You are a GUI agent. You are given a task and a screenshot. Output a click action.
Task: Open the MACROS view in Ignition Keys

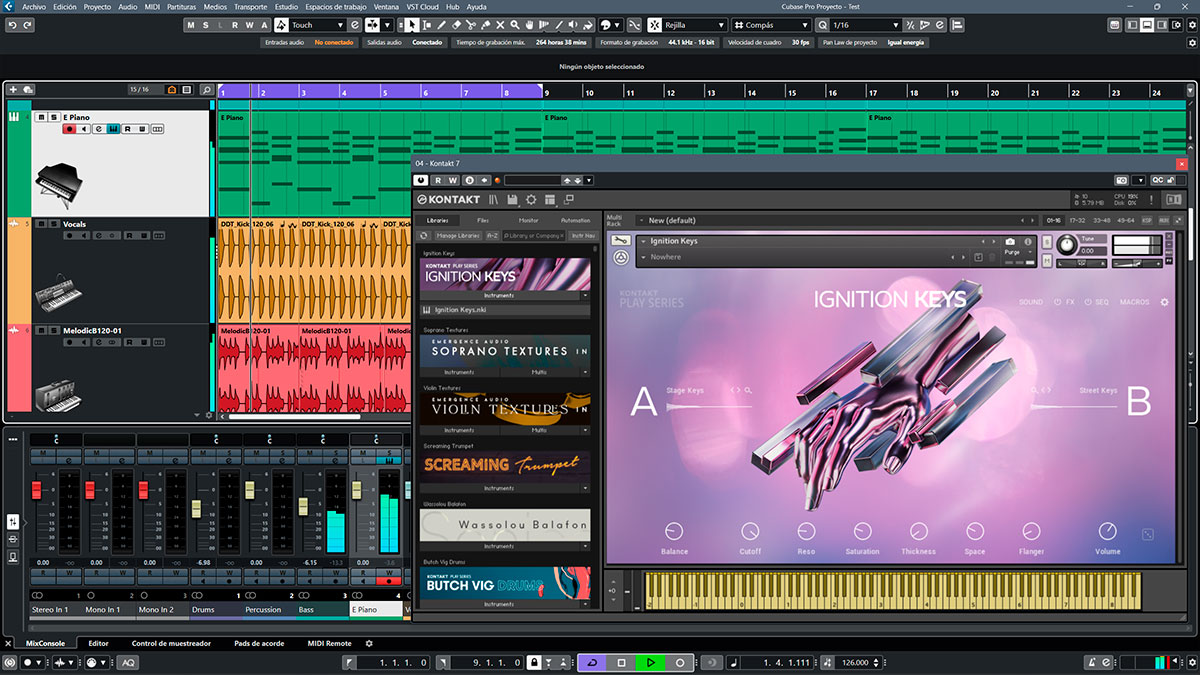1135,302
